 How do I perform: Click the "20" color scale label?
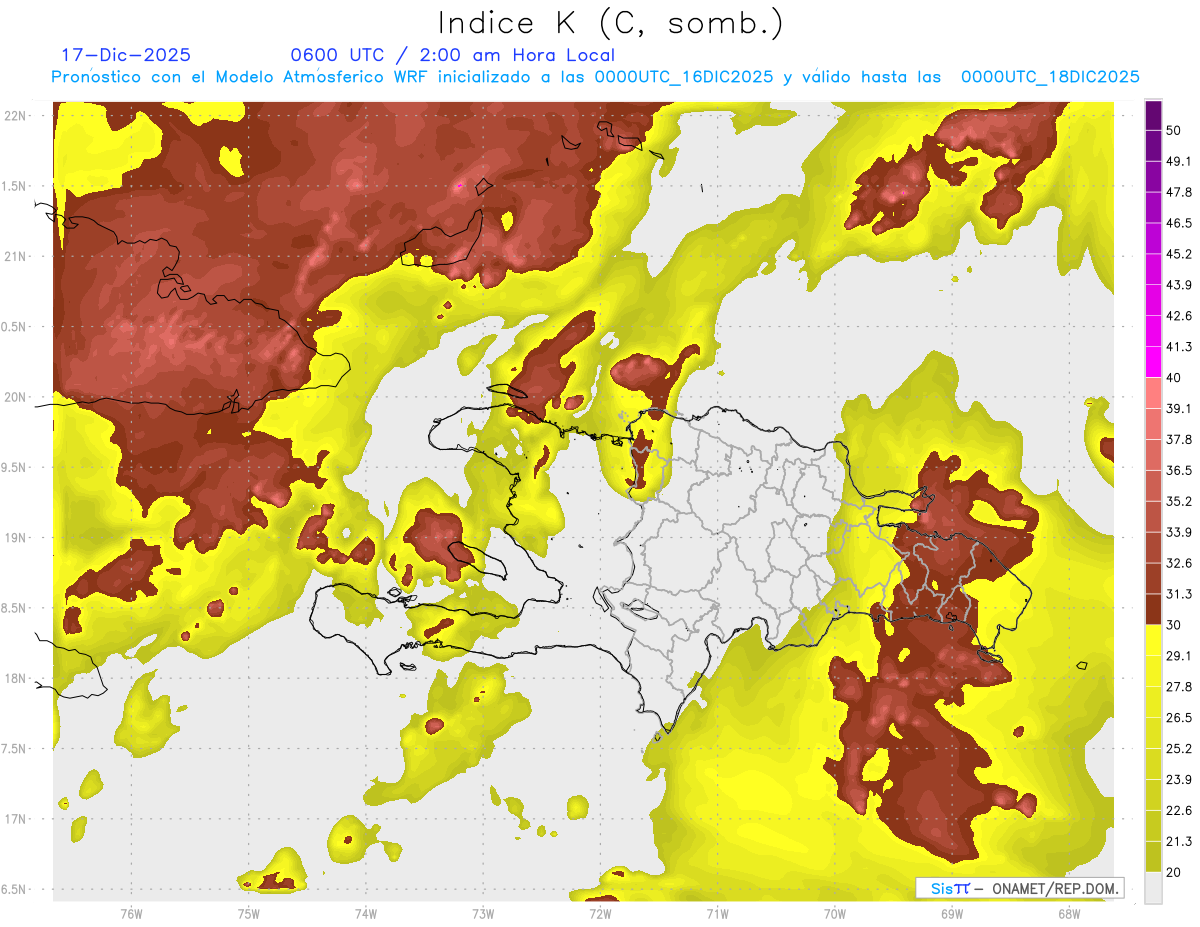pyautogui.click(x=1174, y=872)
